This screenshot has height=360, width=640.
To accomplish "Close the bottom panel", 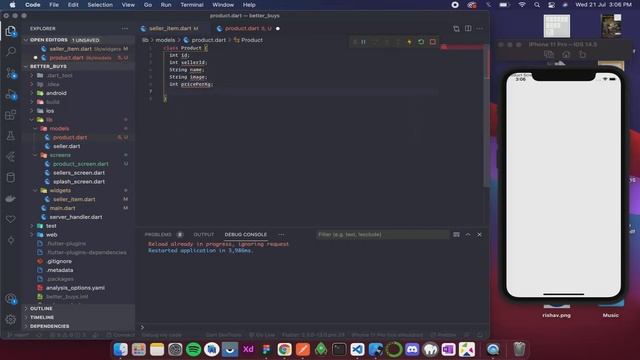I will tap(480, 235).
